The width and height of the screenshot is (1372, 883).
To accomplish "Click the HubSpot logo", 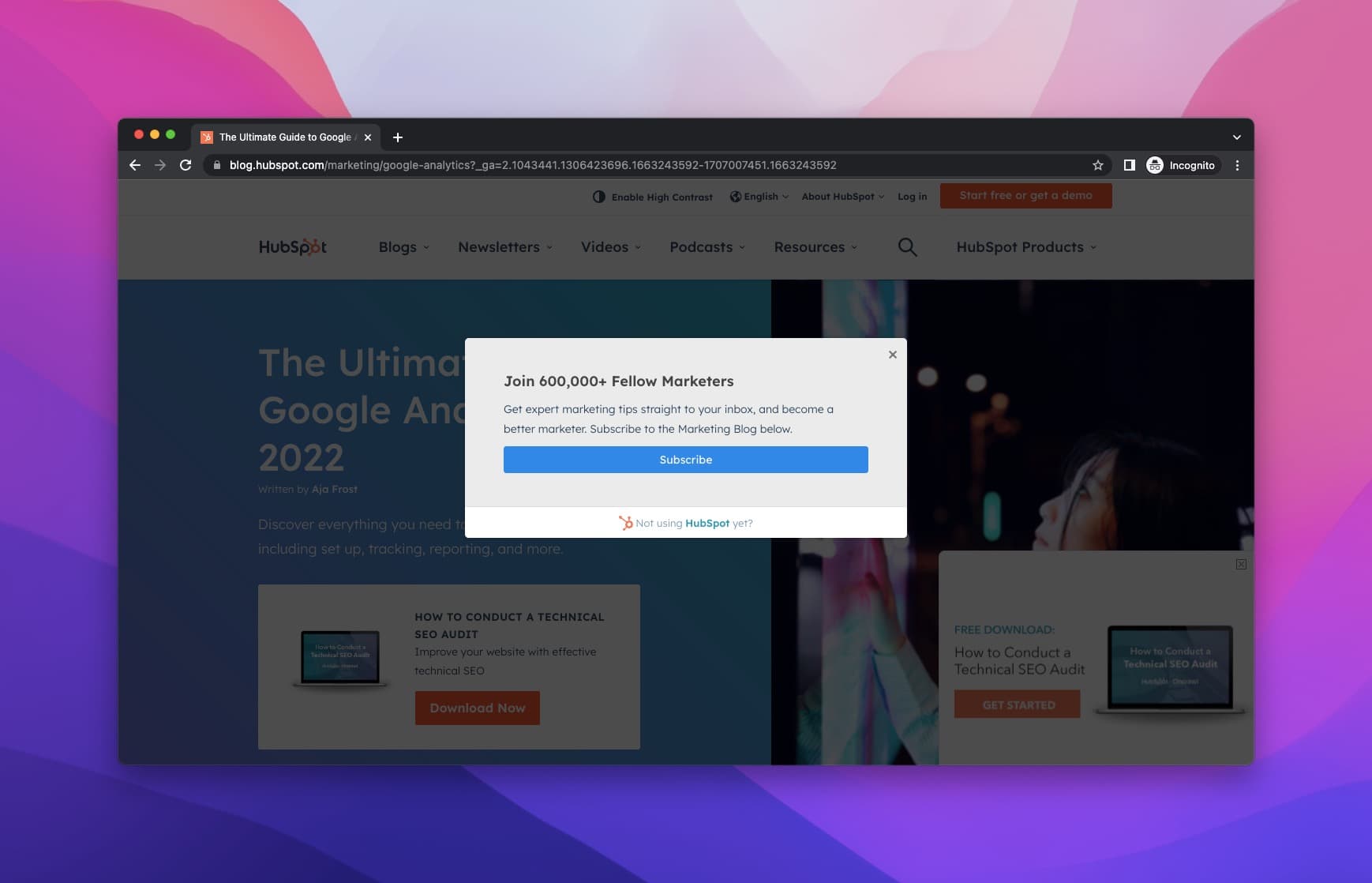I will (x=293, y=247).
